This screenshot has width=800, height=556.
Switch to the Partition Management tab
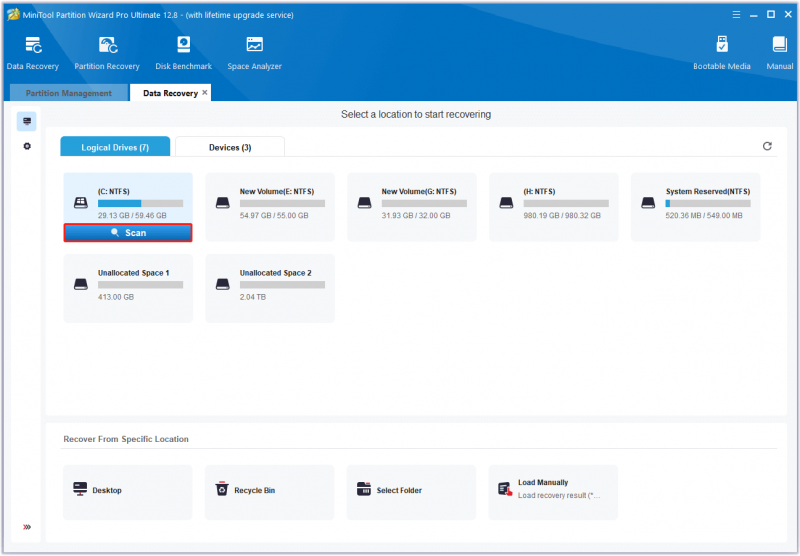[x=69, y=93]
